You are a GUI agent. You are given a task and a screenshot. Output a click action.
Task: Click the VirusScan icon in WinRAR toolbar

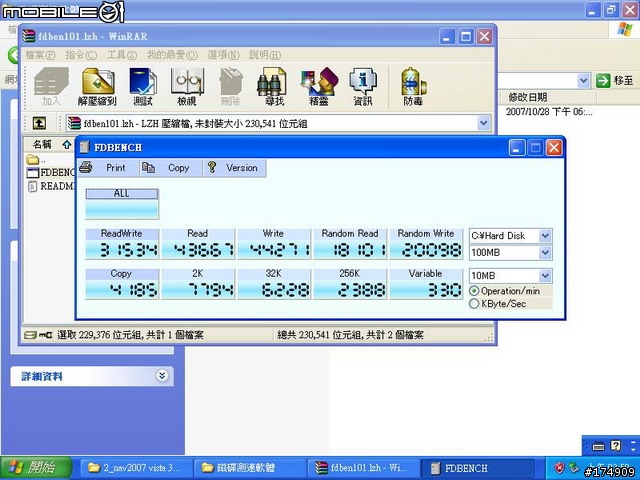click(x=413, y=87)
